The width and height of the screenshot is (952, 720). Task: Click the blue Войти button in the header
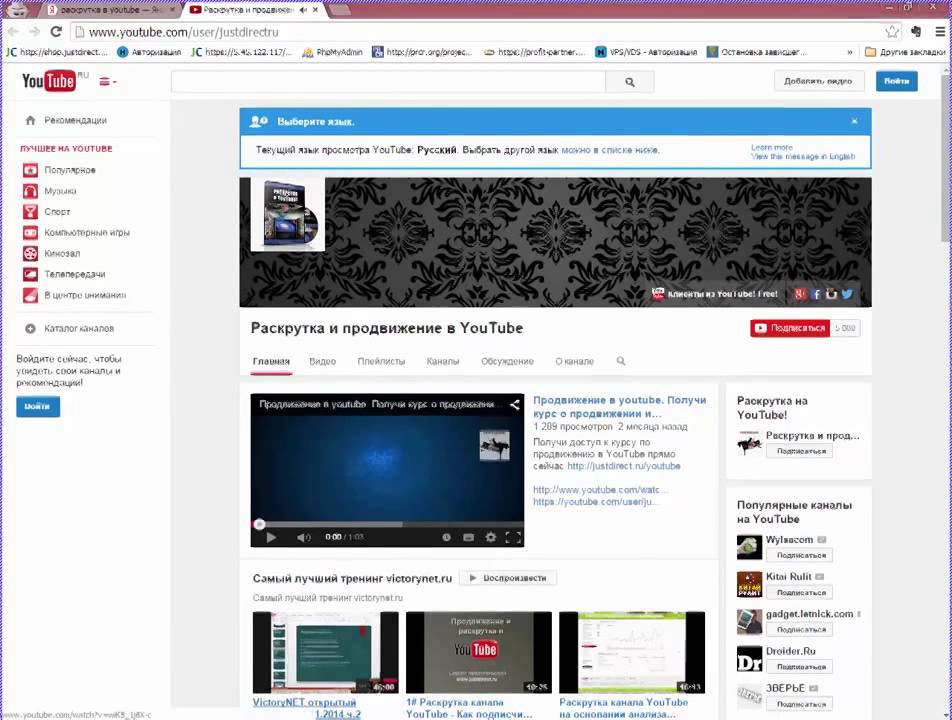[x=896, y=81]
